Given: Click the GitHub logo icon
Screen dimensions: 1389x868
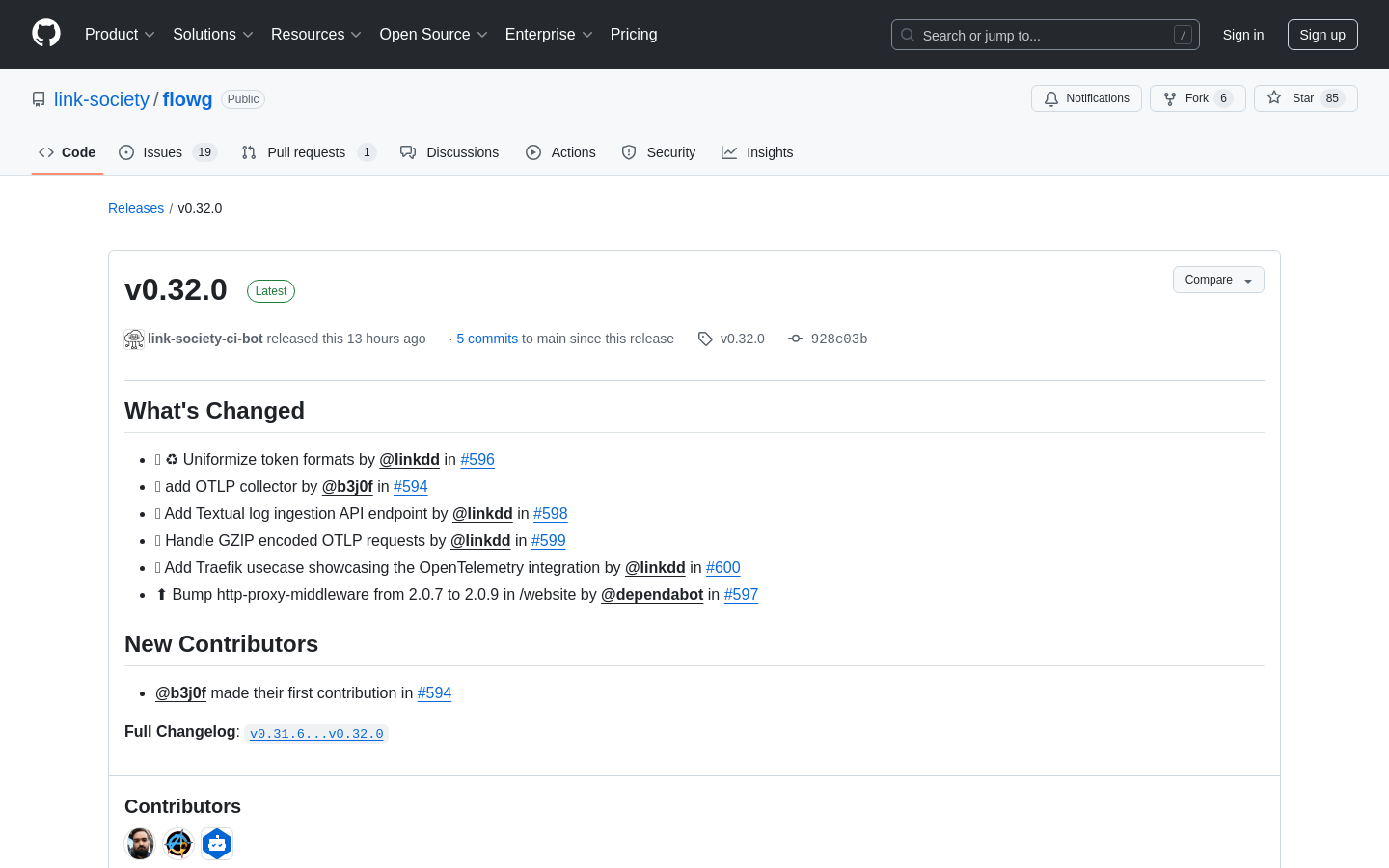Looking at the screenshot, I should click(x=46, y=34).
